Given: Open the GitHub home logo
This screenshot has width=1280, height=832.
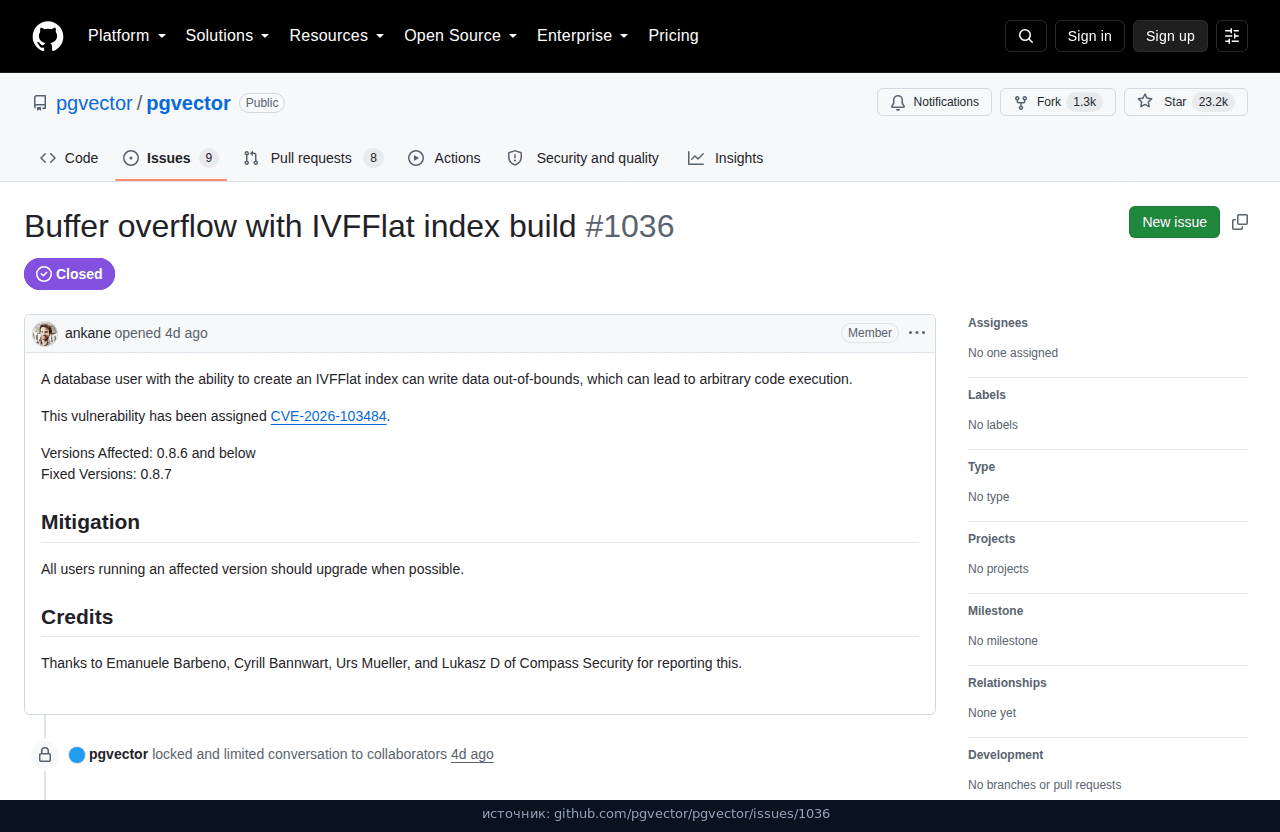Looking at the screenshot, I should tap(48, 36).
